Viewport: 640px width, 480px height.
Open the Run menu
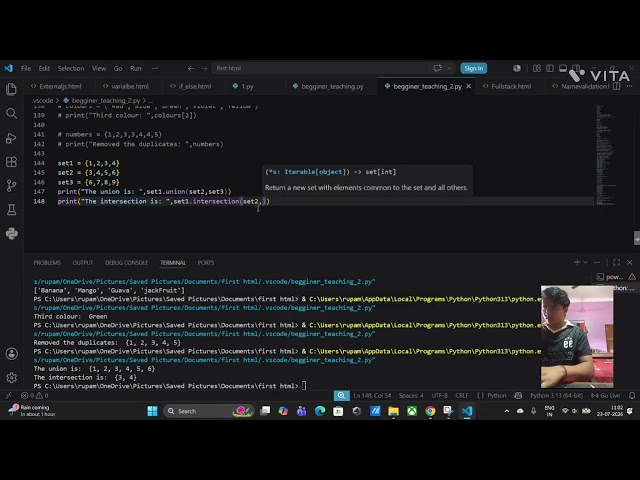click(x=136, y=68)
